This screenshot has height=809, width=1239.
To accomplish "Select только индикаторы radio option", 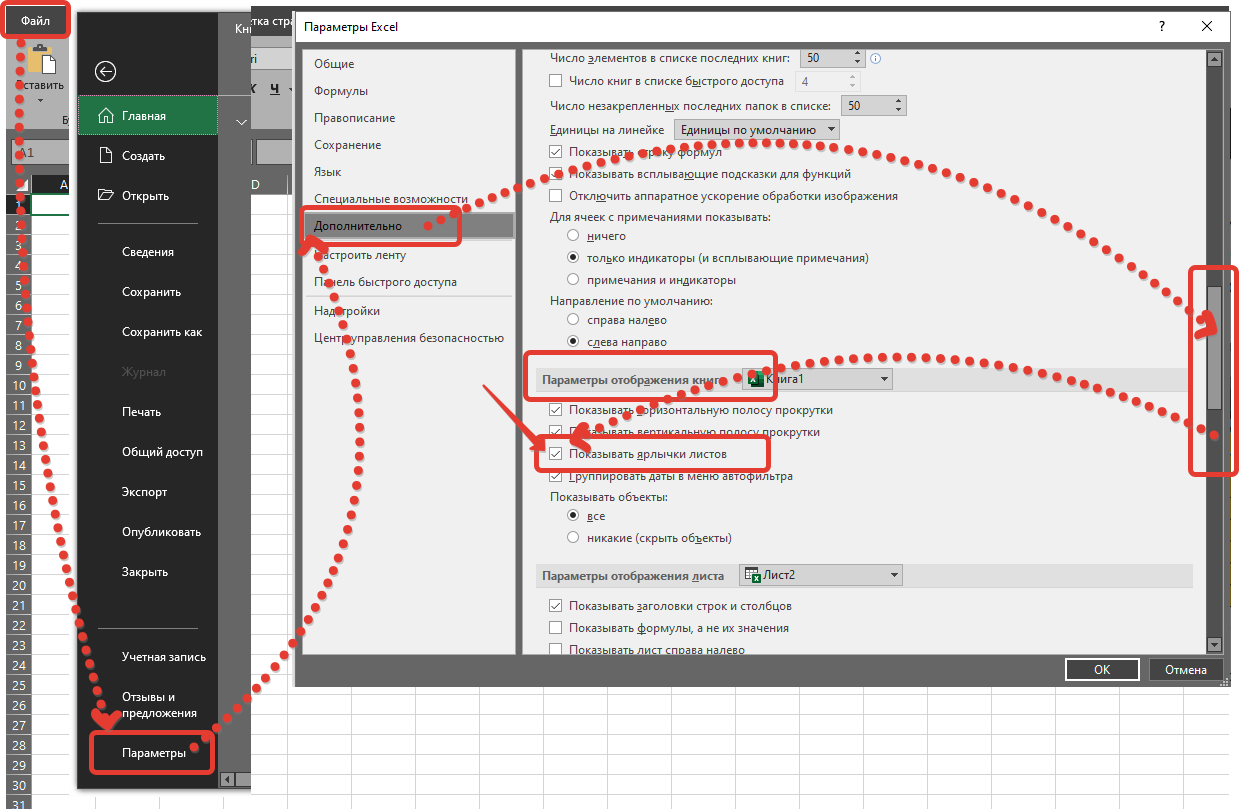I will coord(573,258).
